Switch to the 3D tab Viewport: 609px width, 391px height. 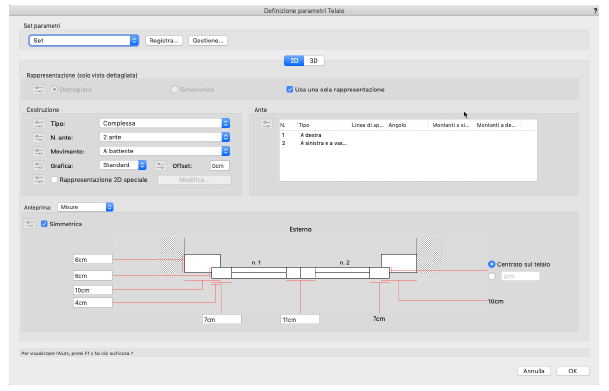313,61
